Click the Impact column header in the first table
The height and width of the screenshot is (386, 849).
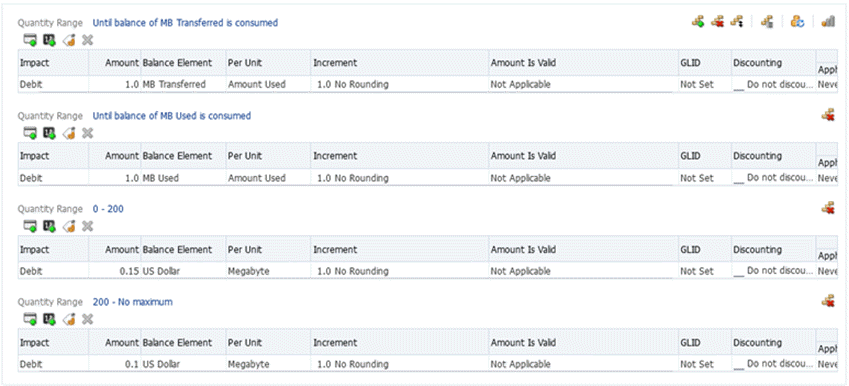(x=53, y=63)
